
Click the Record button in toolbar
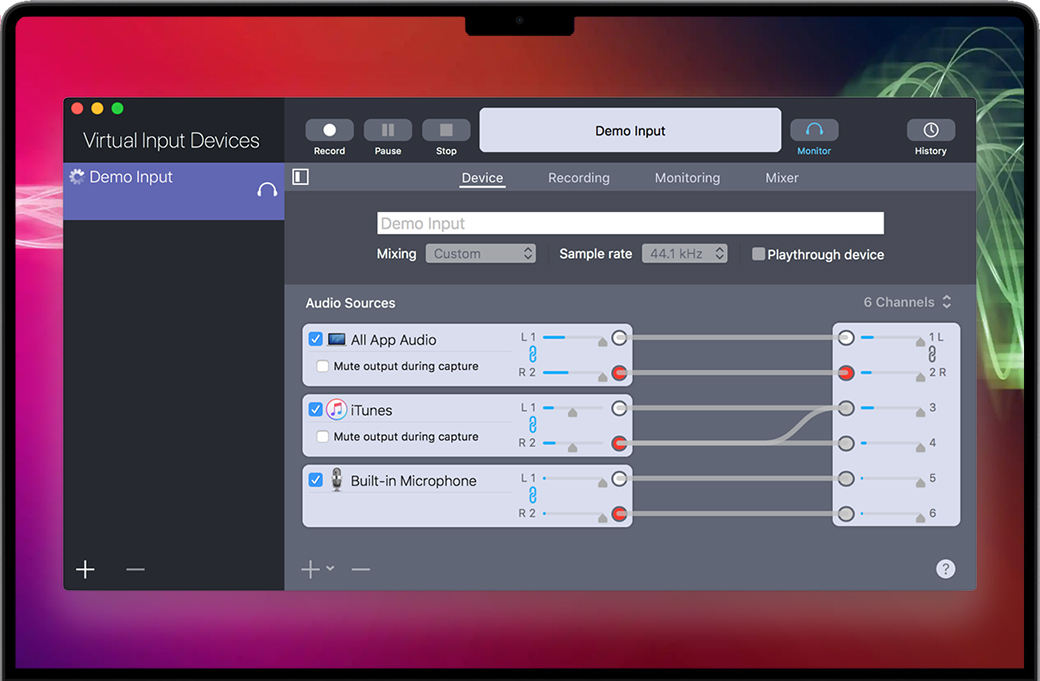point(329,131)
